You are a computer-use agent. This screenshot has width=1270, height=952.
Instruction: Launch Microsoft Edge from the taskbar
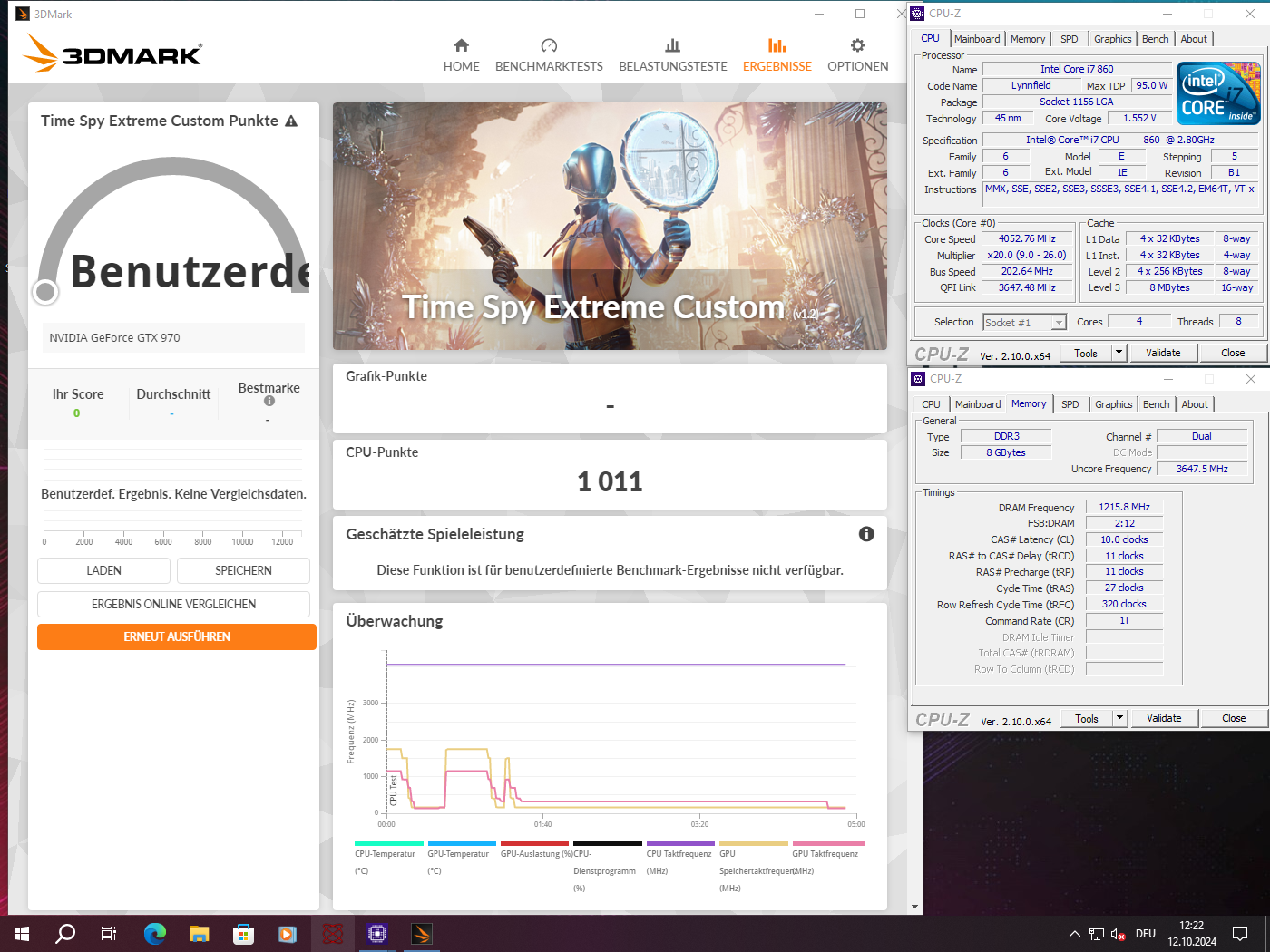155,933
